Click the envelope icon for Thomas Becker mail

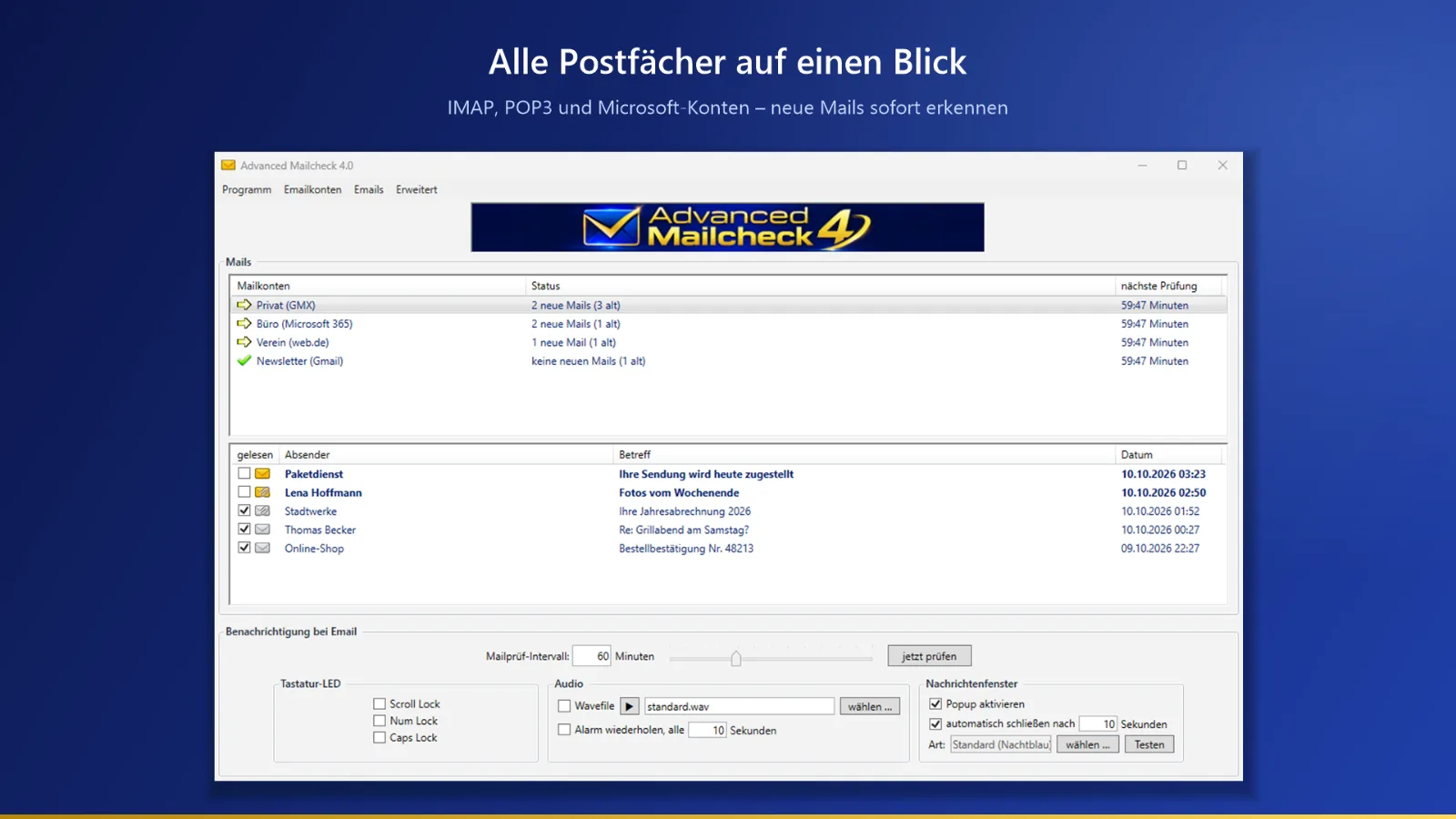262,530
